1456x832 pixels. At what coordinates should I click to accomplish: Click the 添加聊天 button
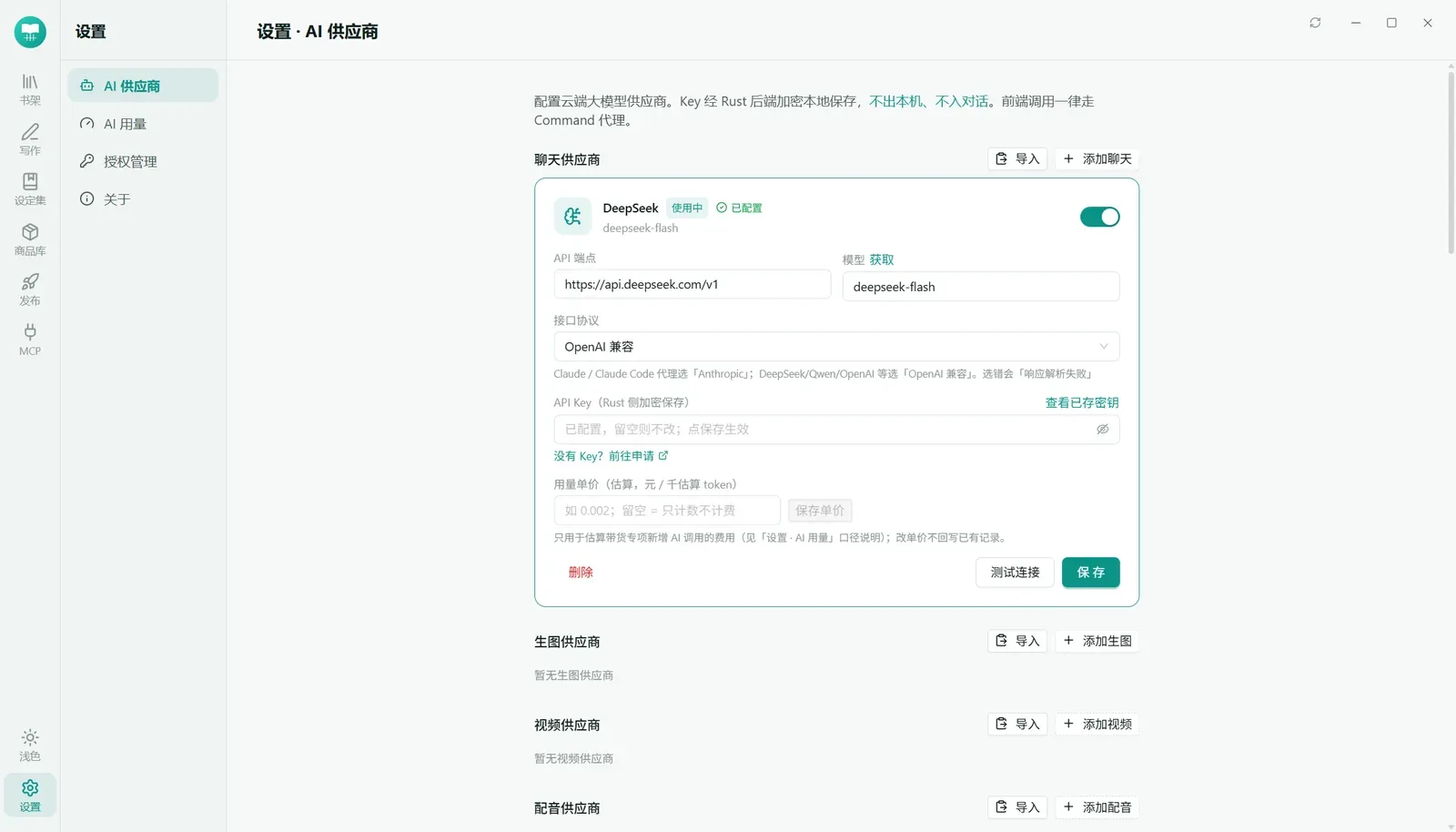tap(1097, 158)
